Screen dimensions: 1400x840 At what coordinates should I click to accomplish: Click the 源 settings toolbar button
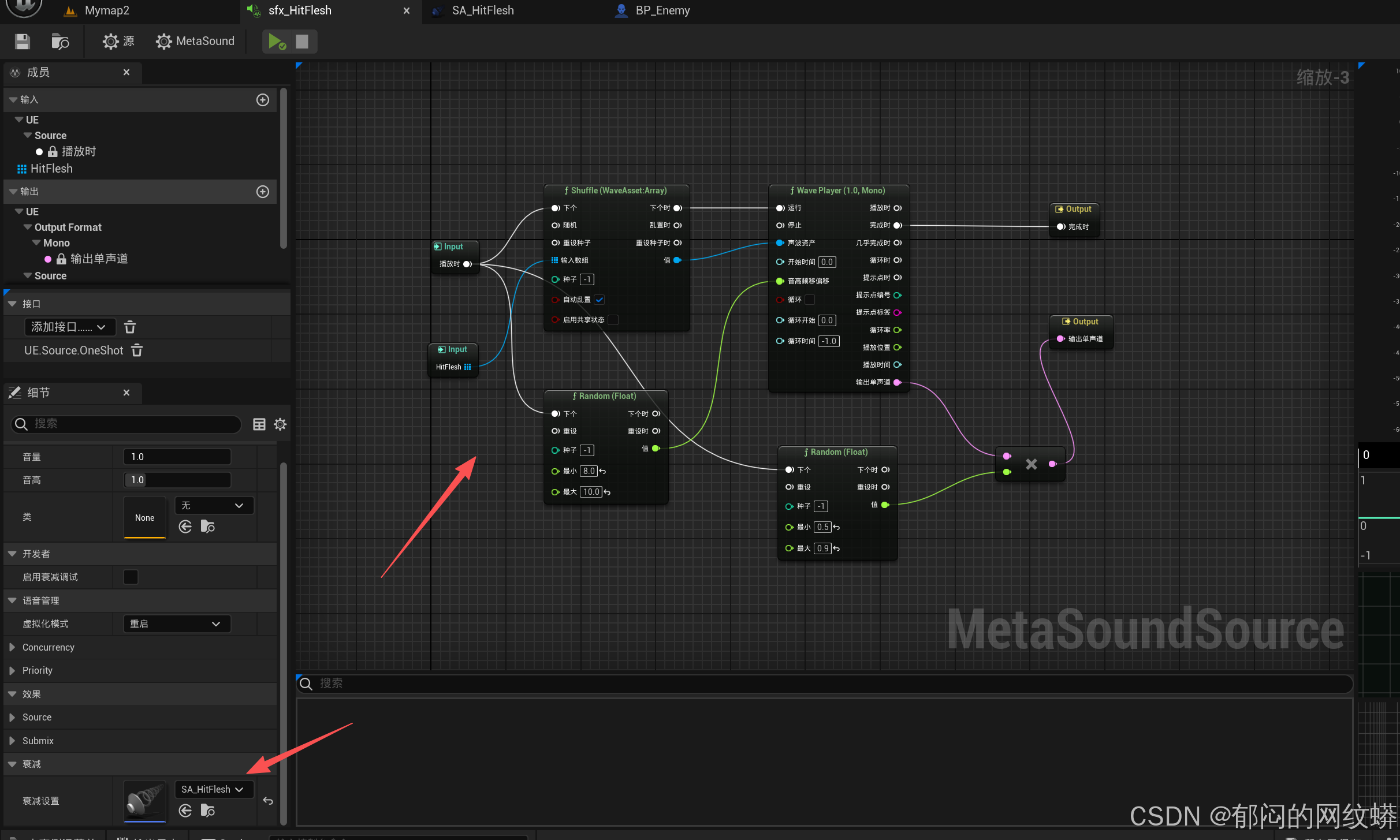pyautogui.click(x=118, y=42)
